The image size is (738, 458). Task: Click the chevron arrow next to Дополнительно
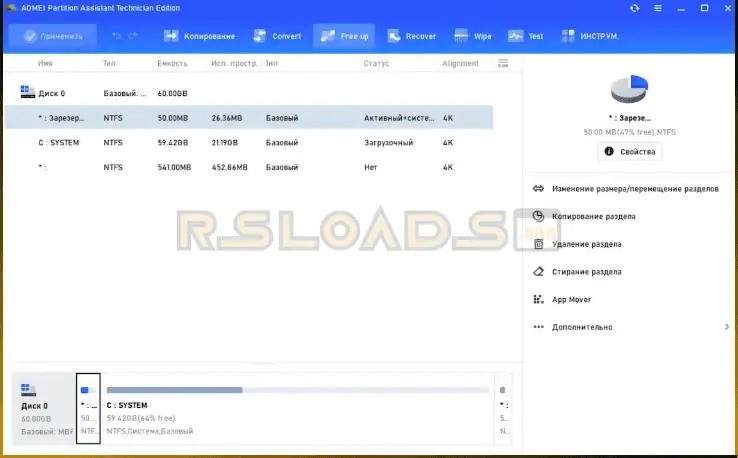727,327
